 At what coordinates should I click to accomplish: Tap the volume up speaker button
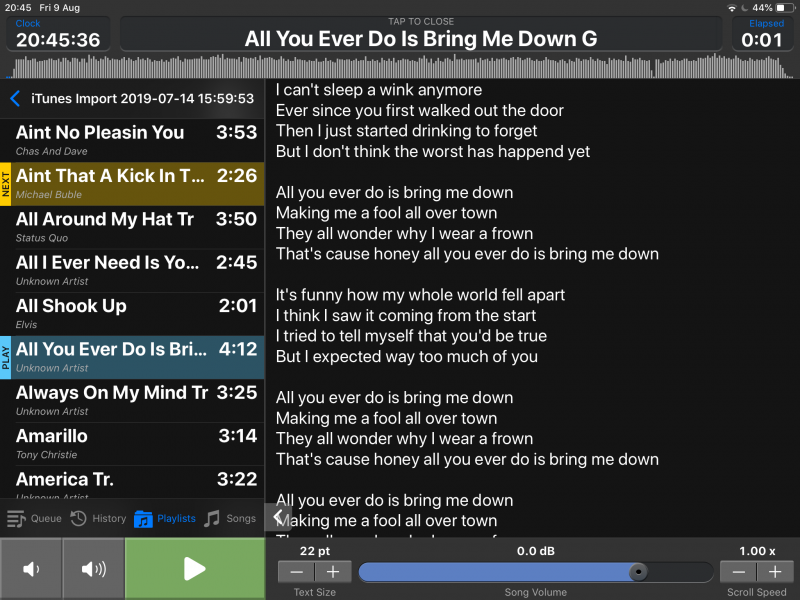[93, 568]
